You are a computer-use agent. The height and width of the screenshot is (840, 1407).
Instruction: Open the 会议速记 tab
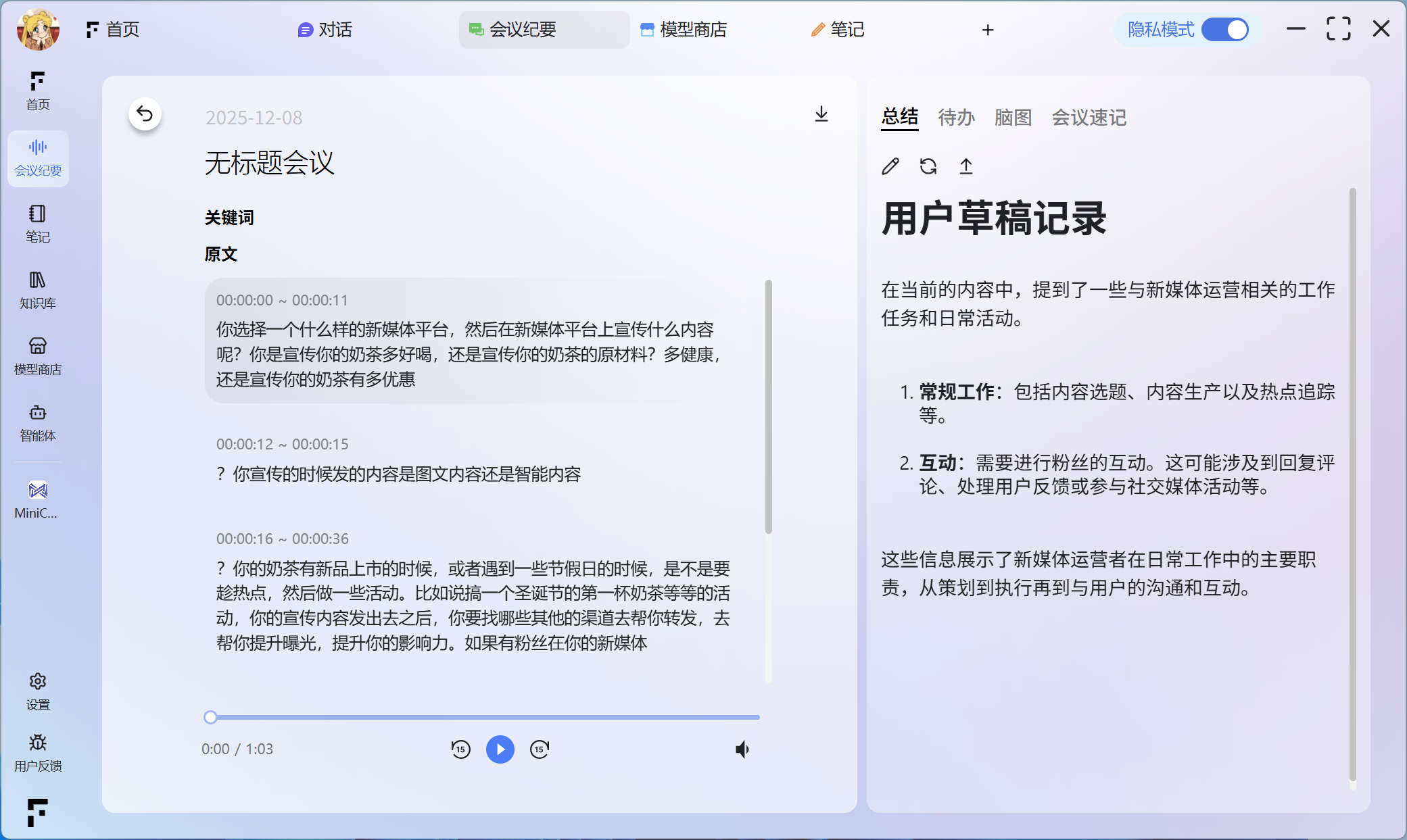coord(1089,118)
